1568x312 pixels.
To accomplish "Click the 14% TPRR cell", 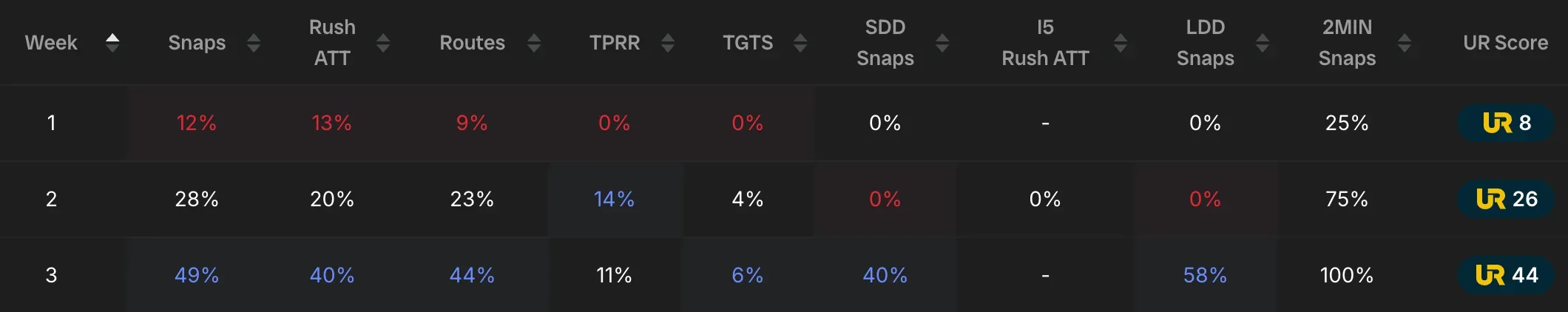I will point(614,199).
